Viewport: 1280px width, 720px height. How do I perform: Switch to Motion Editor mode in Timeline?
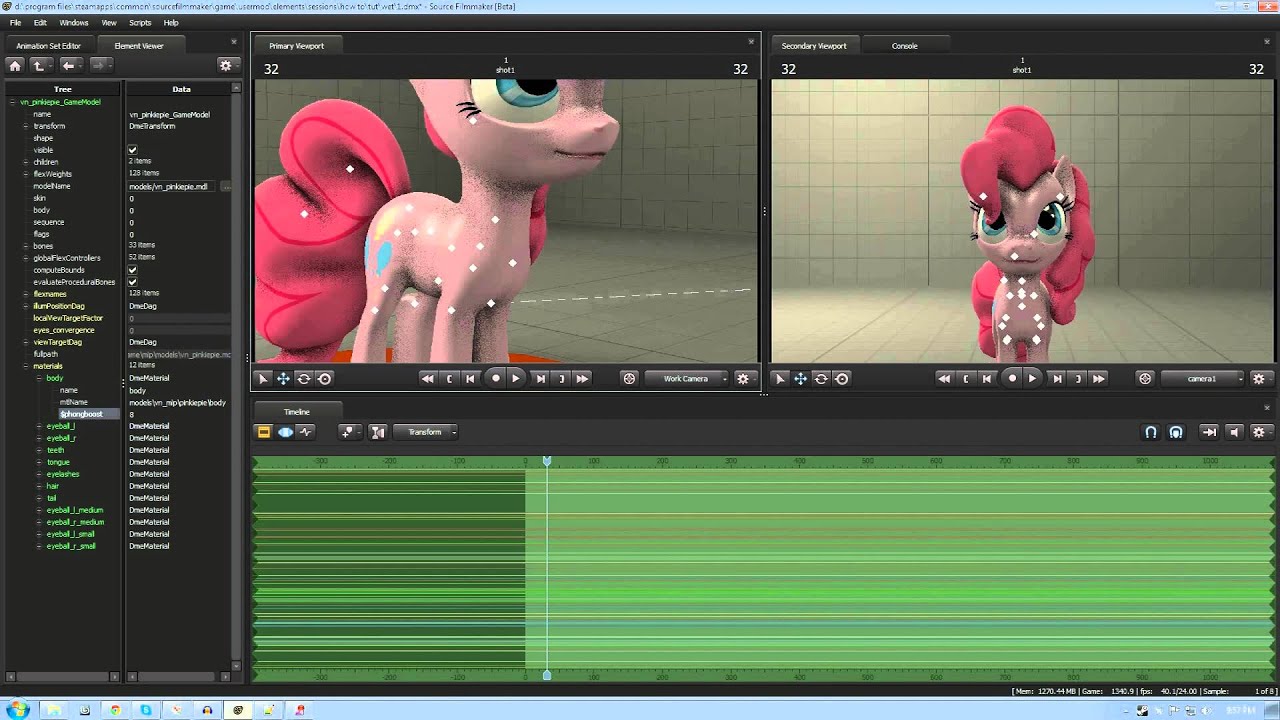pos(285,432)
